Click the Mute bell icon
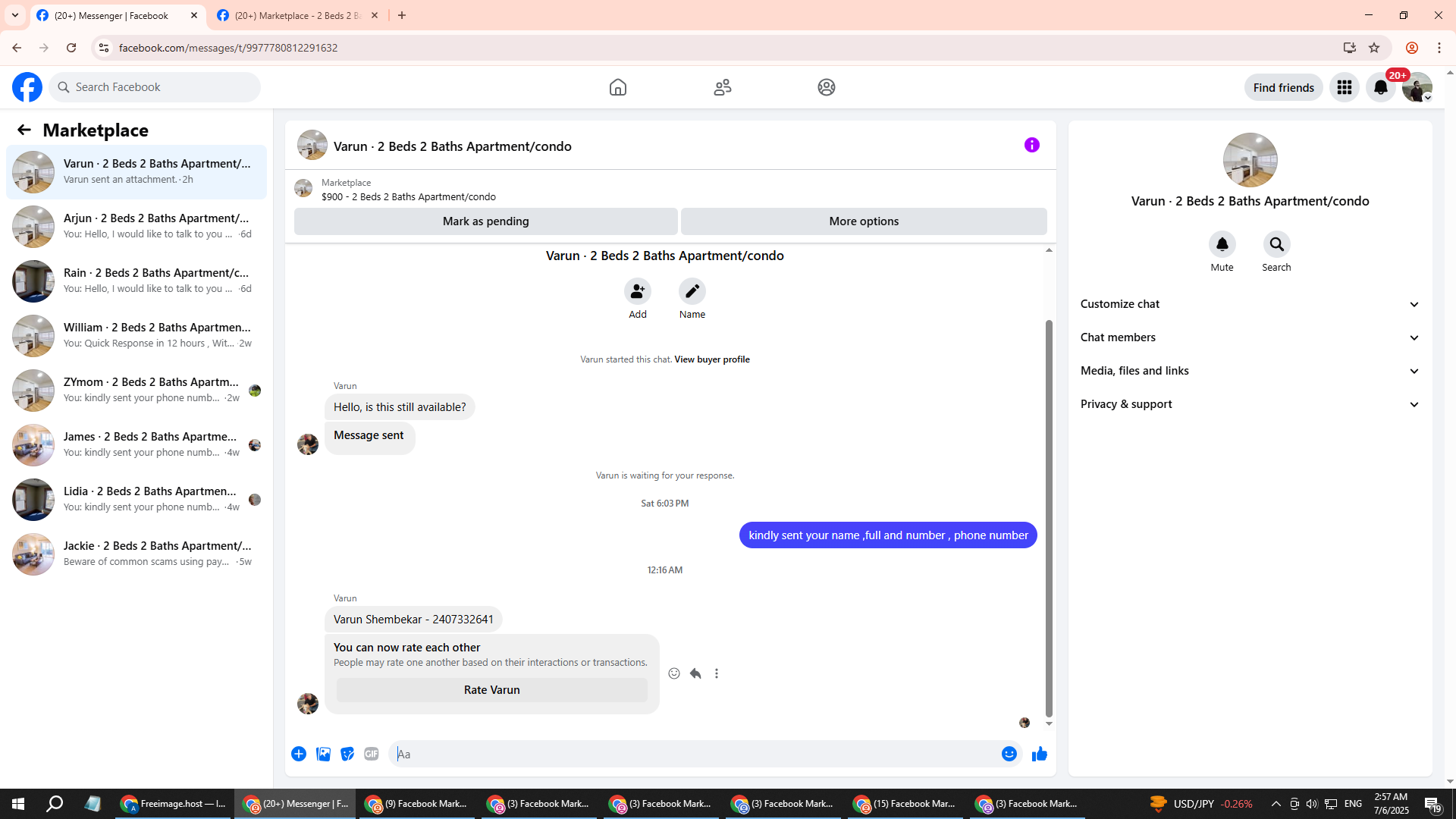Viewport: 1456px width, 819px height. 1222,244
